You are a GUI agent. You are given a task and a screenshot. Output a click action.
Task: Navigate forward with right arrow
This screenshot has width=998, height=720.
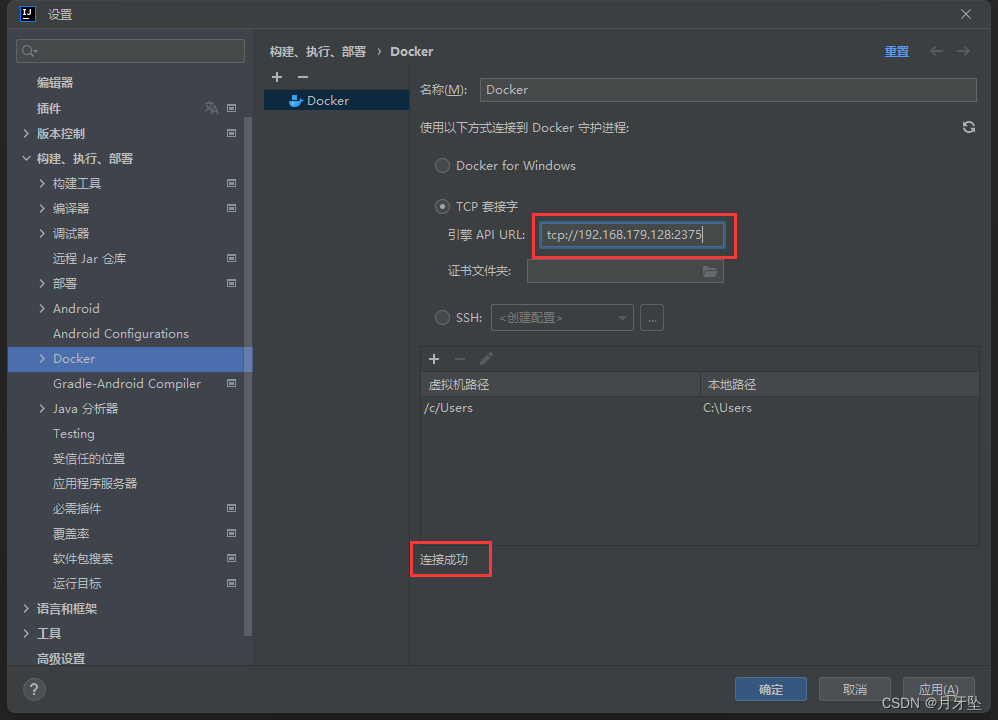tap(964, 51)
